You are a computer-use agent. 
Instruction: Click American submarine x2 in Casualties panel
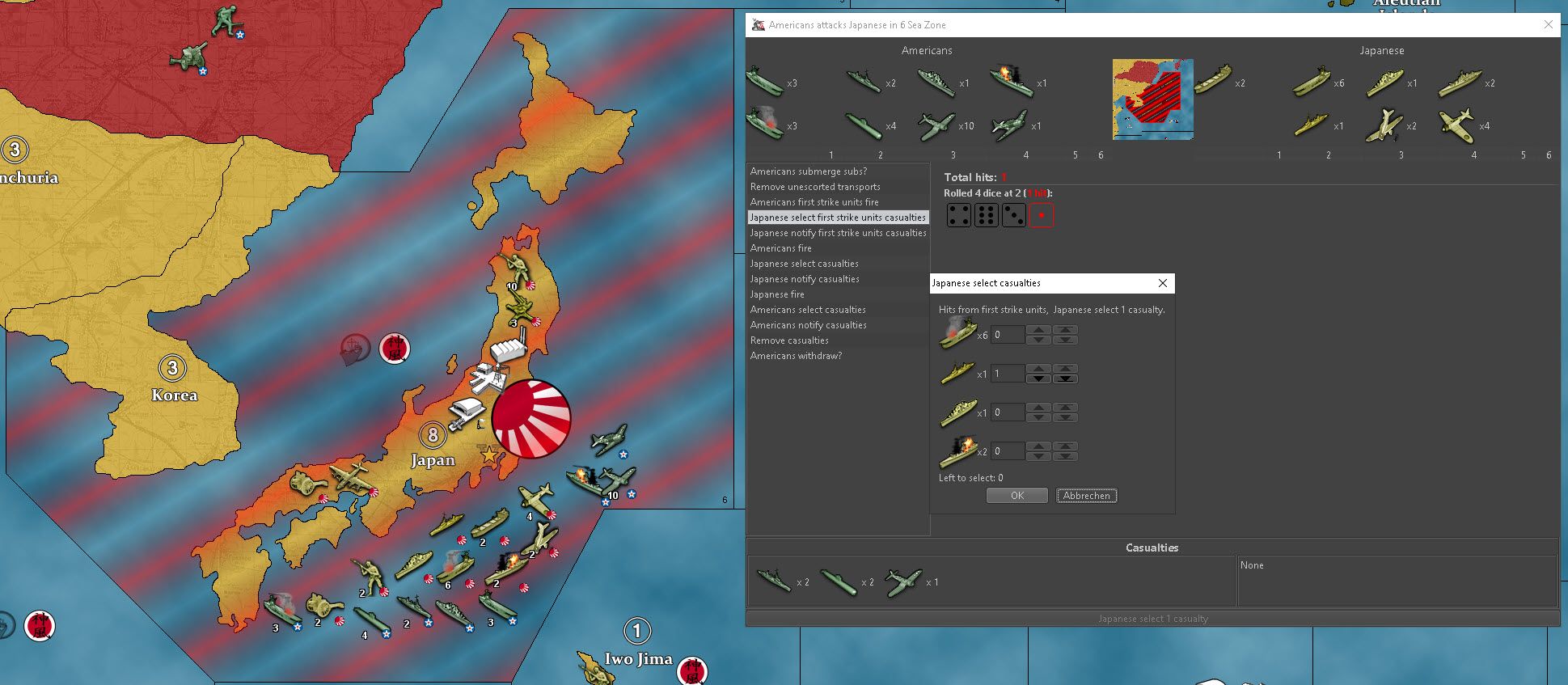click(838, 581)
